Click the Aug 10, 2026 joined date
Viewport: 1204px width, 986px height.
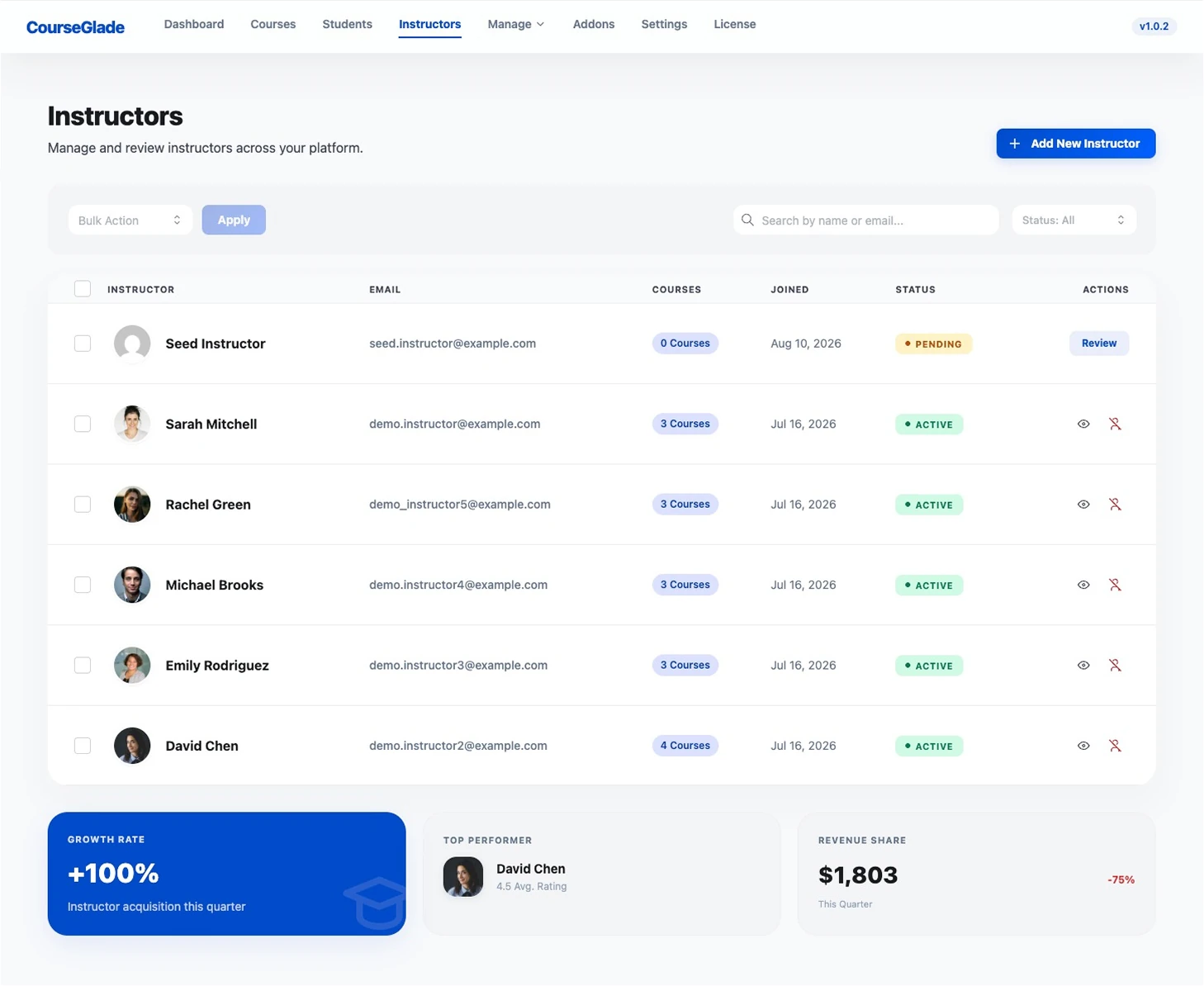tap(806, 344)
